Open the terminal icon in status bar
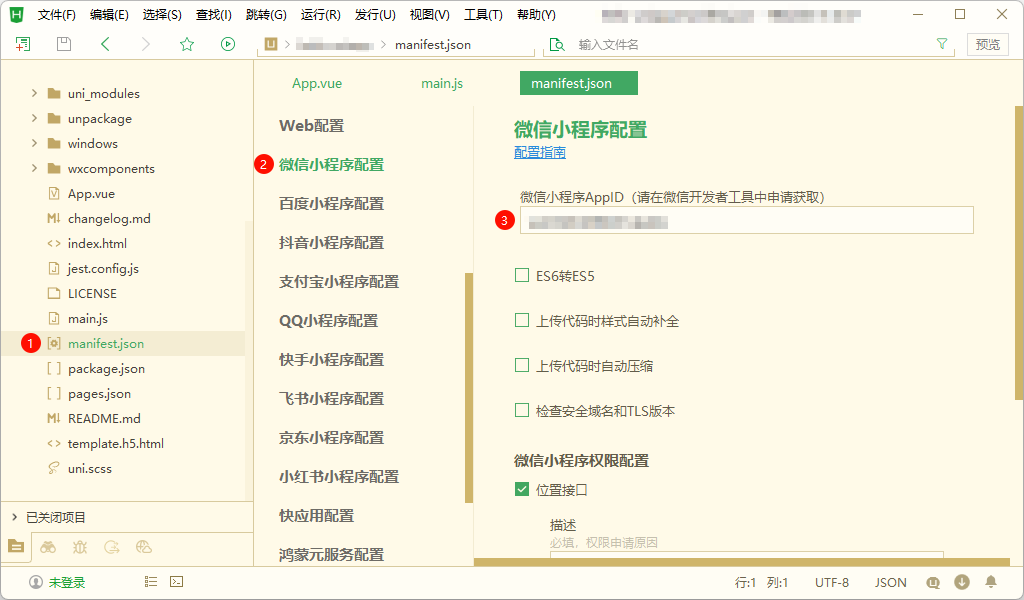The image size is (1024, 600). (176, 582)
